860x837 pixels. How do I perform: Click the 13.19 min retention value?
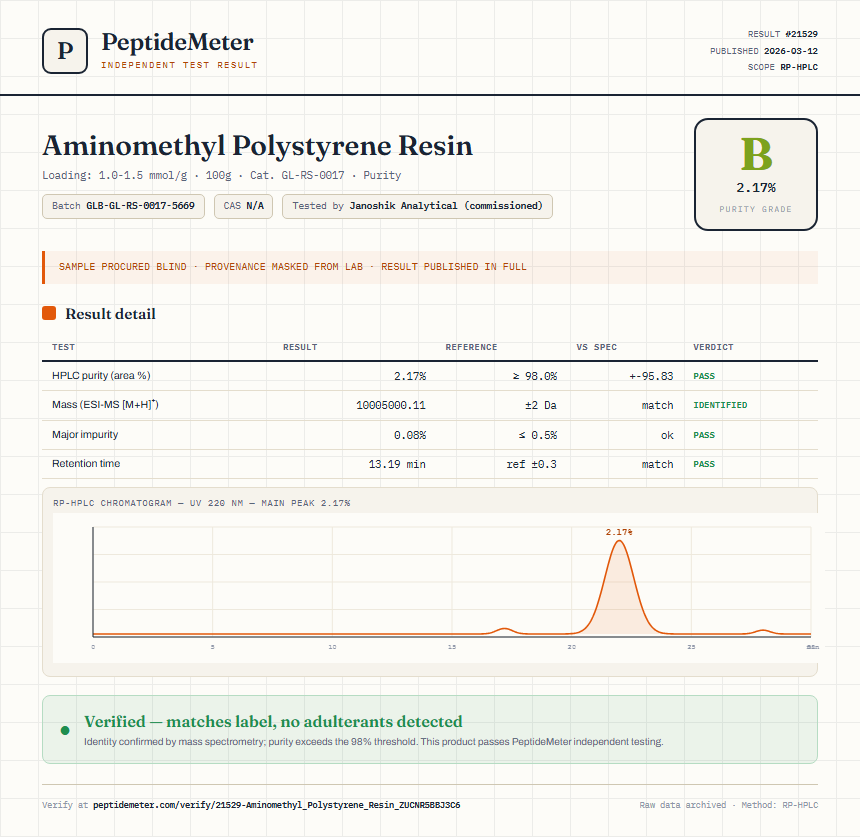[x=397, y=464]
